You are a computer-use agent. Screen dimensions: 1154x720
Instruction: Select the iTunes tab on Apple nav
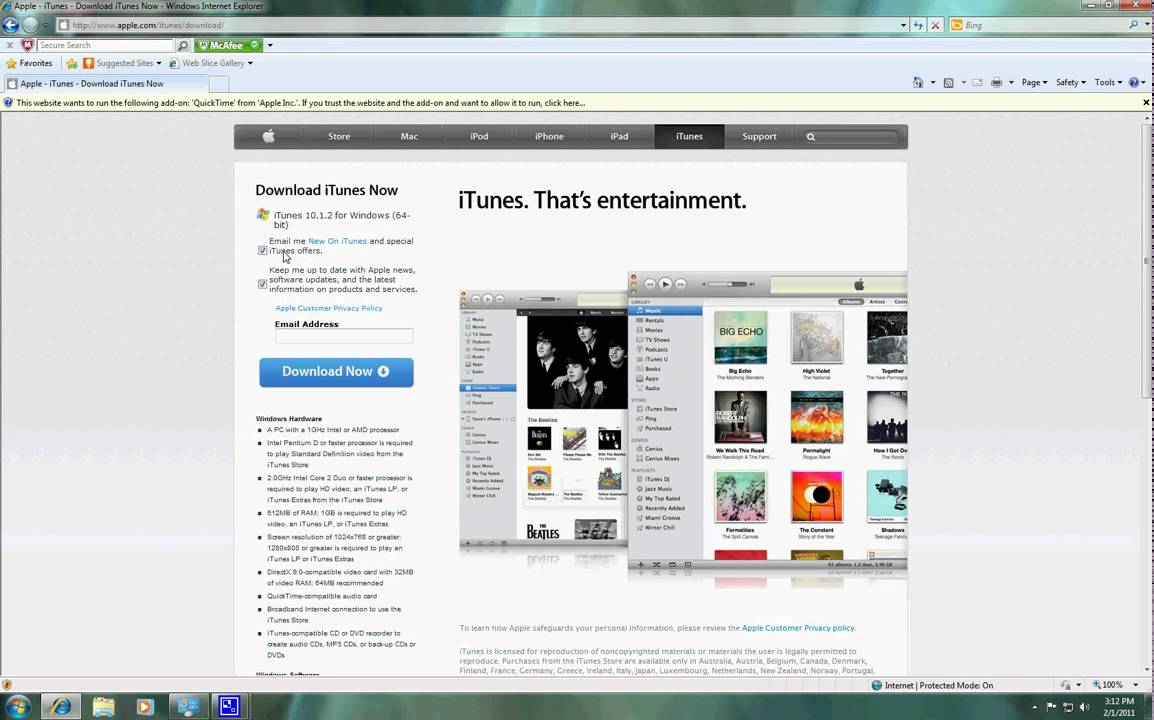[x=690, y=136]
